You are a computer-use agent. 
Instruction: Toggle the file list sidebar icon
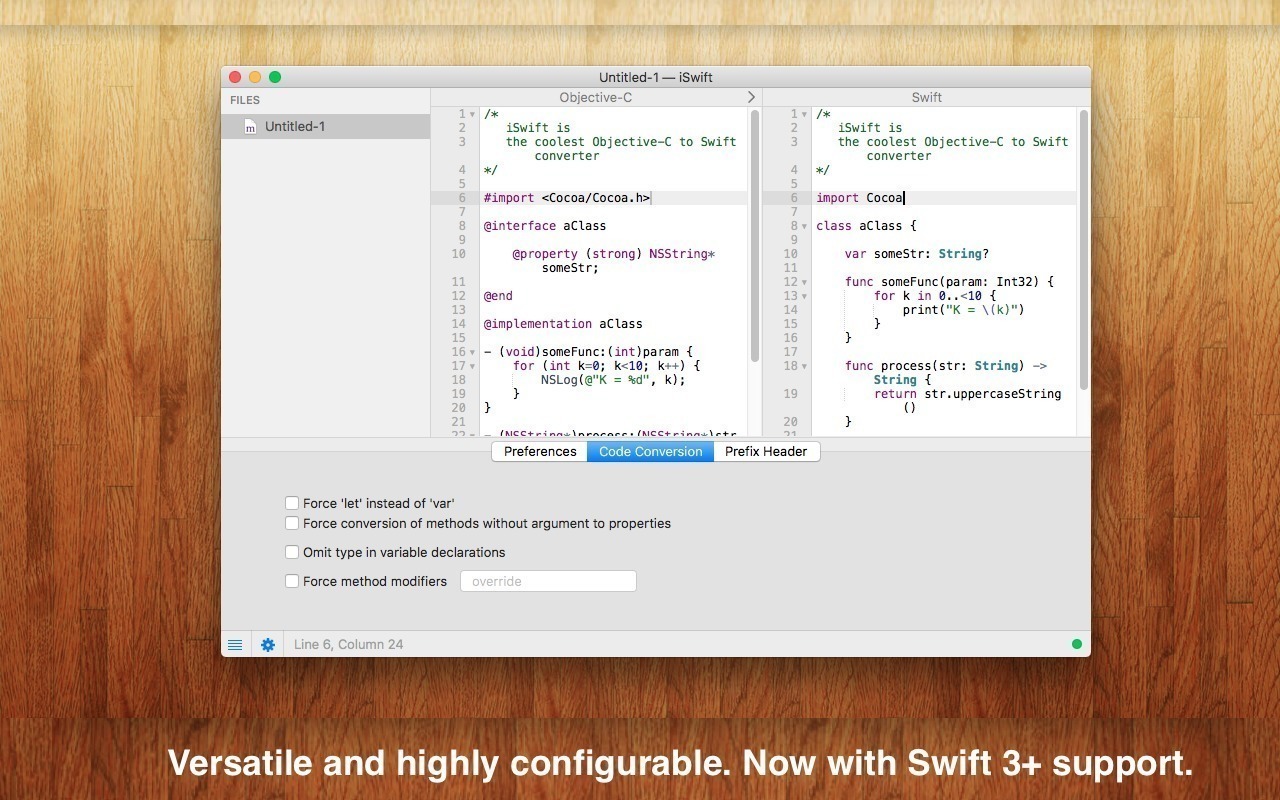coord(235,645)
